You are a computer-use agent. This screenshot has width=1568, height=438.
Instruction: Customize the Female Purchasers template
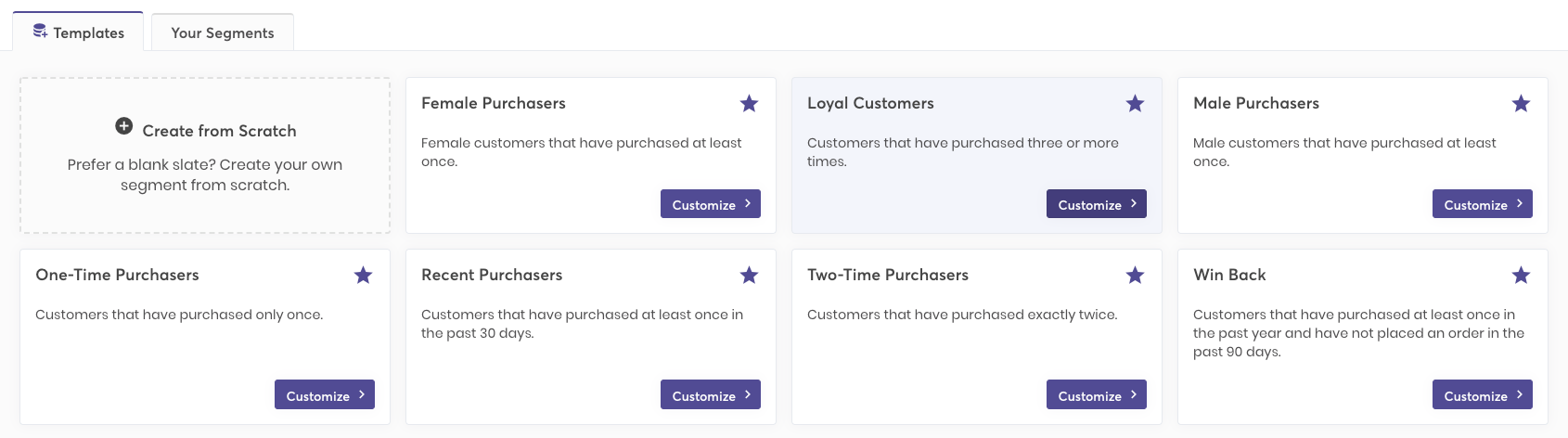[710, 204]
